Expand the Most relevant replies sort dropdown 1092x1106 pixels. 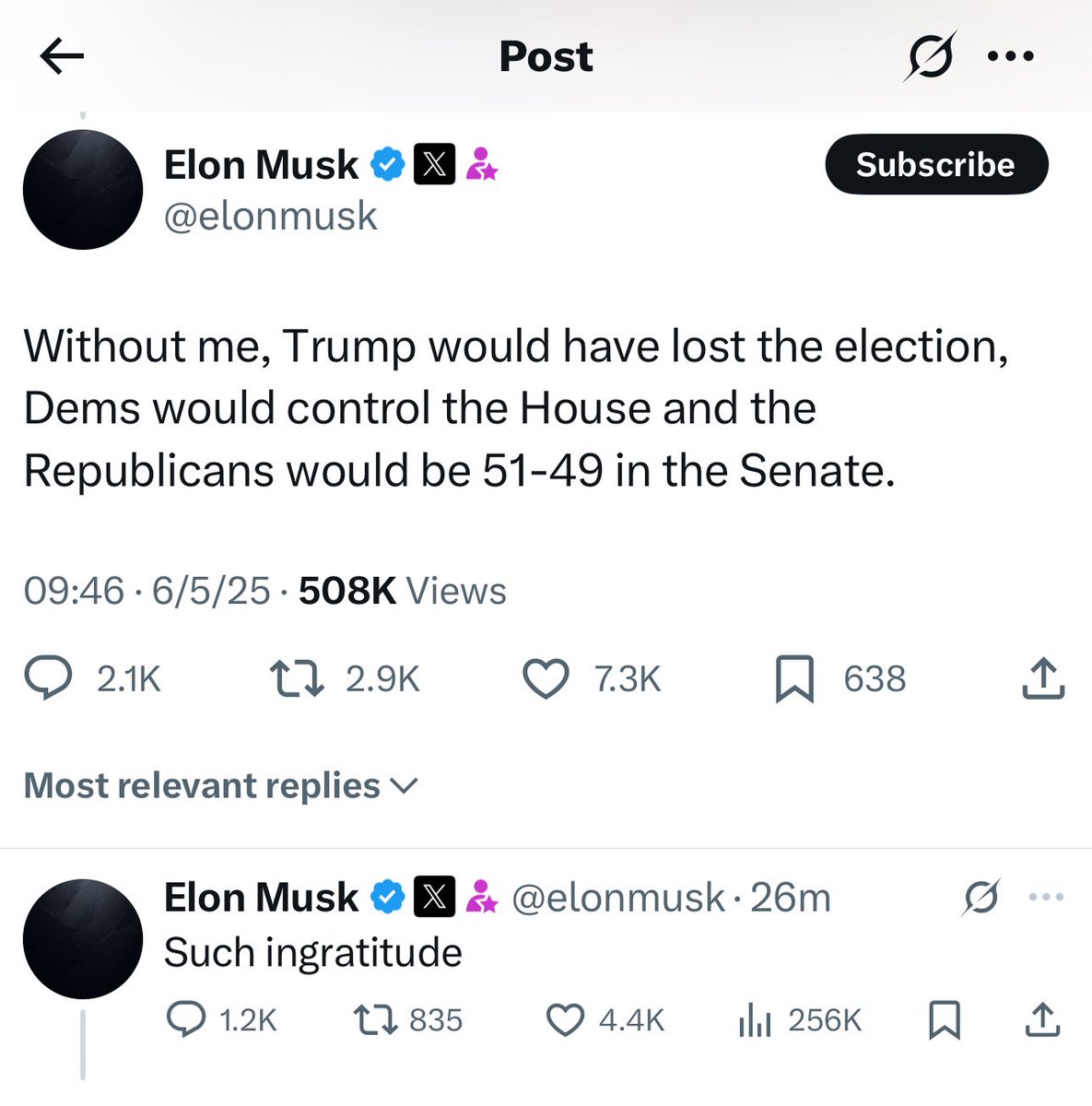(221, 786)
